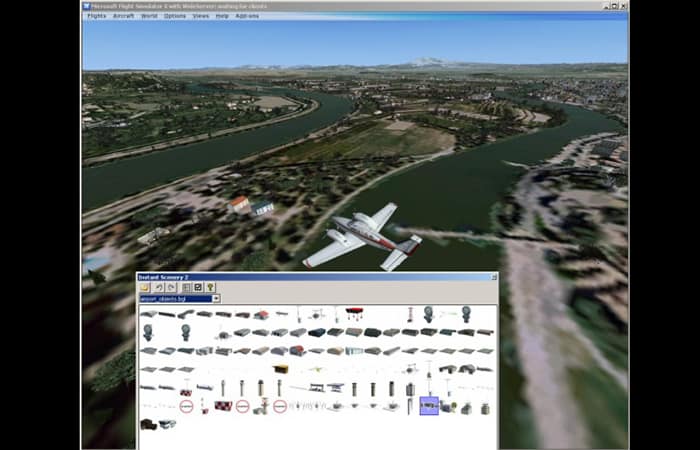This screenshot has width=700, height=450.
Task: Click the highlighted blue selected object thumbnail
Action: click(429, 406)
